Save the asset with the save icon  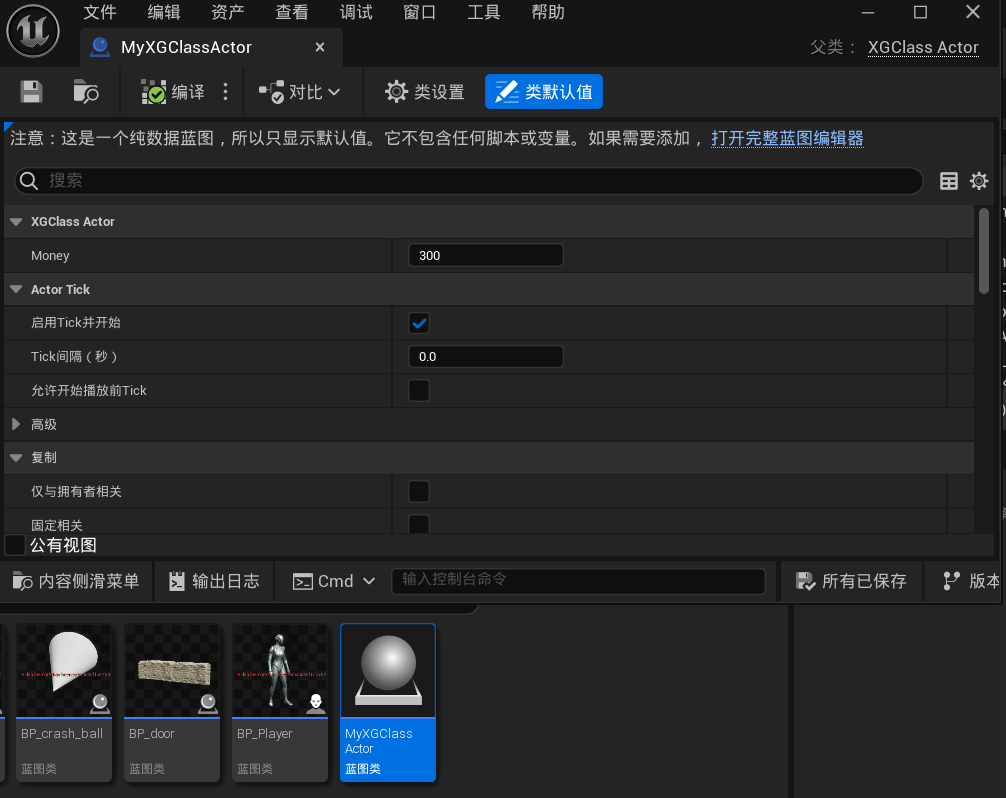tap(30, 91)
